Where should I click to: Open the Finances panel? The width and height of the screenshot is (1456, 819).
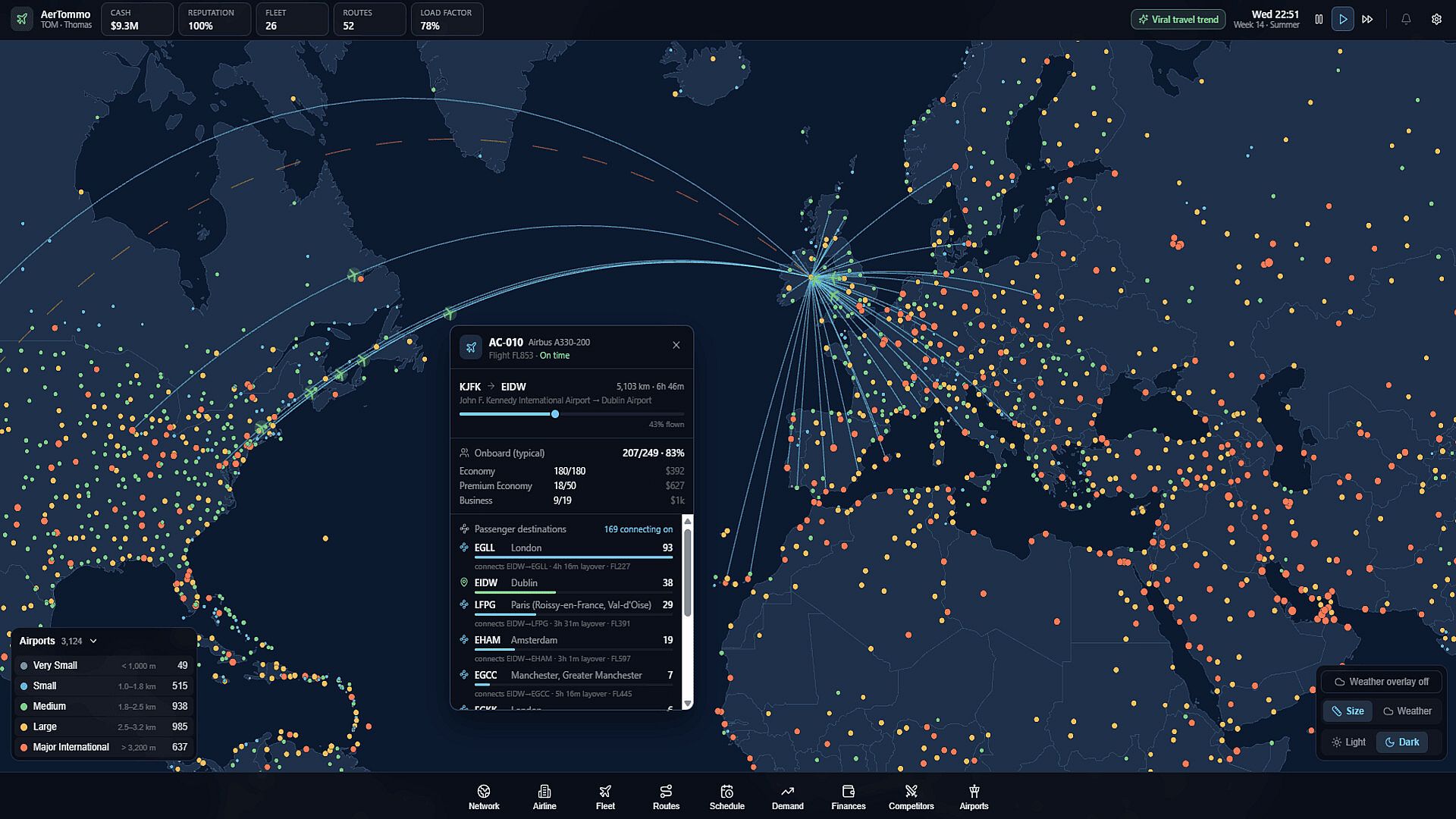coord(848,797)
